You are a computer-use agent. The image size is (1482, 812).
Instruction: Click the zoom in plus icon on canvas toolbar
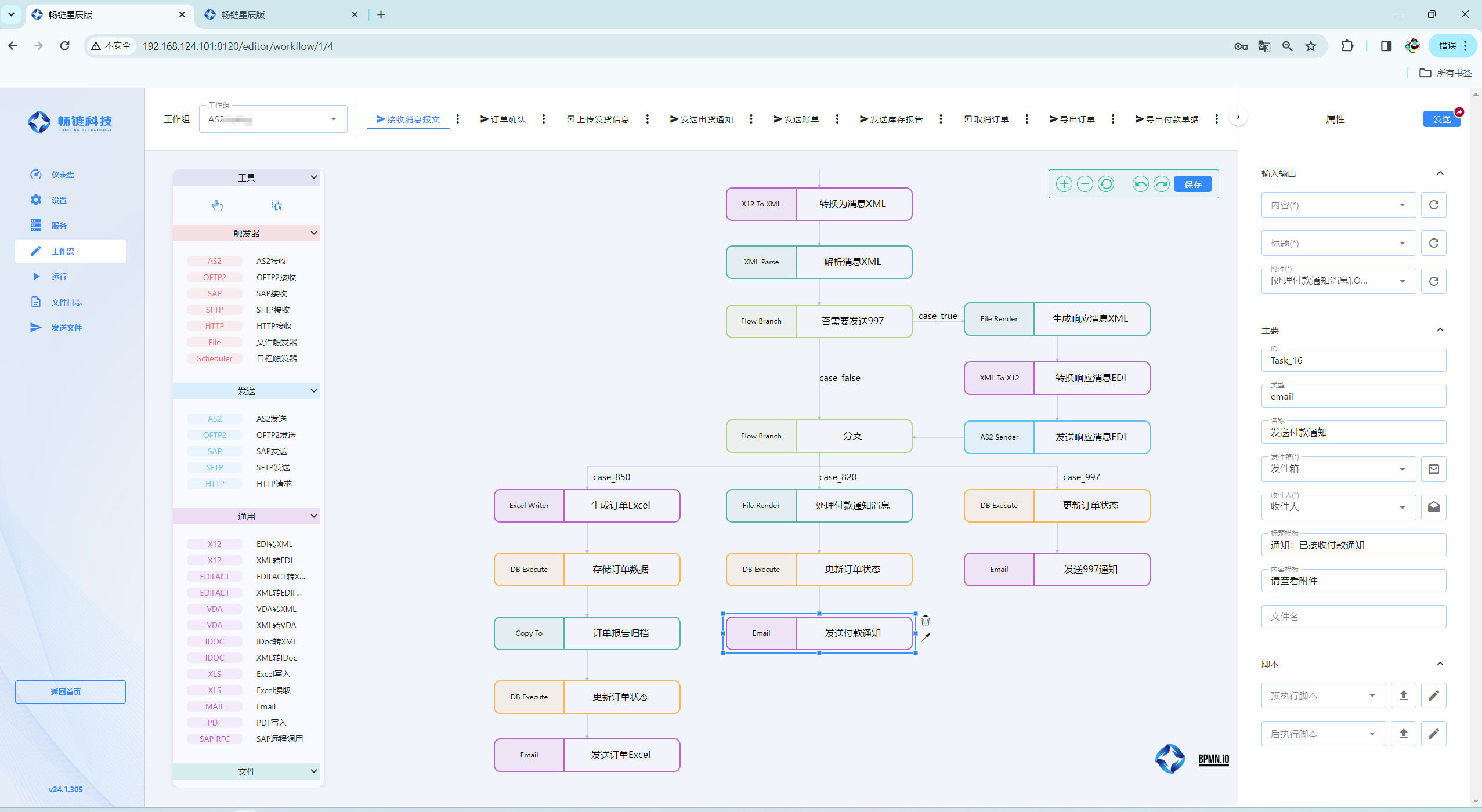tap(1064, 184)
